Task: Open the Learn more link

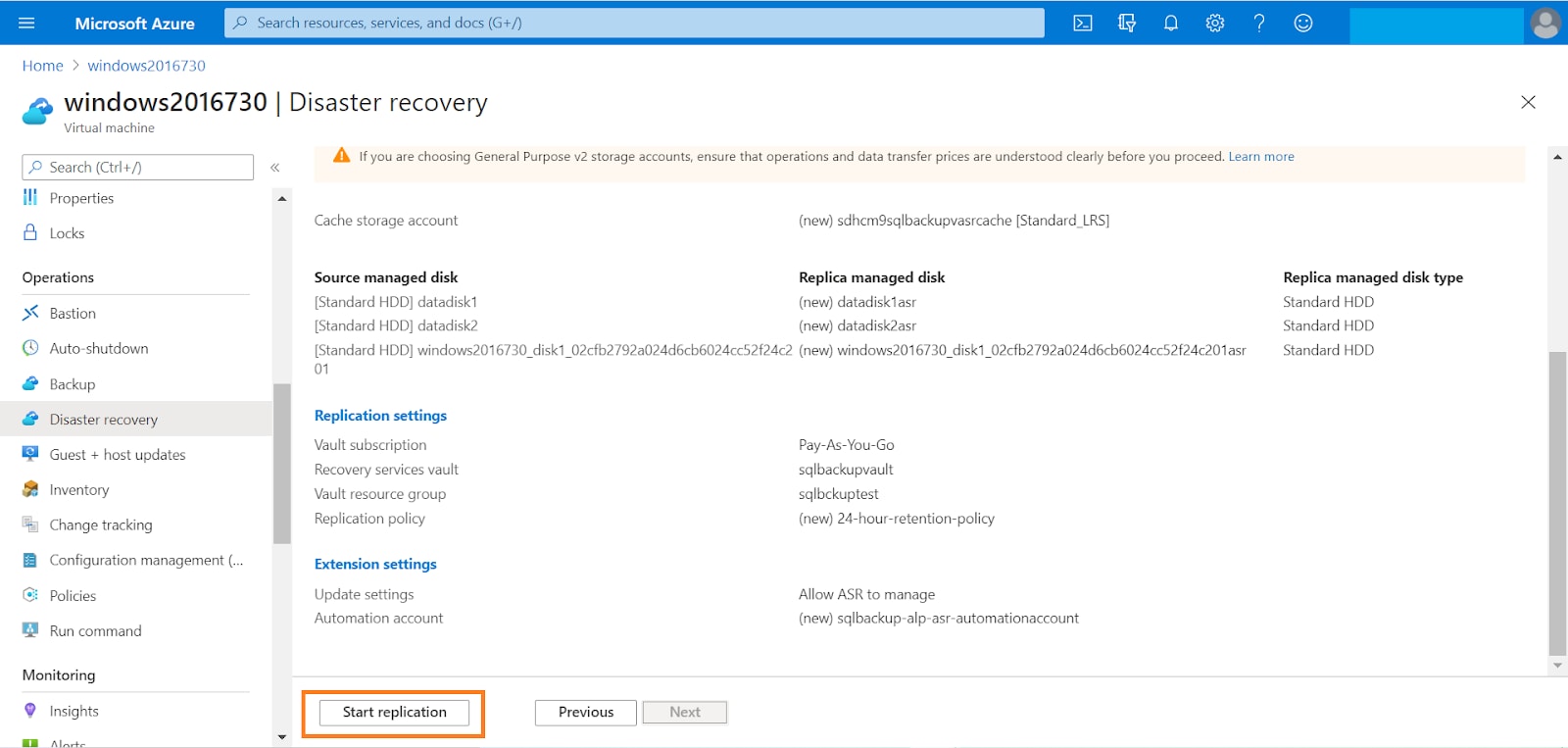Action: [x=1261, y=157]
